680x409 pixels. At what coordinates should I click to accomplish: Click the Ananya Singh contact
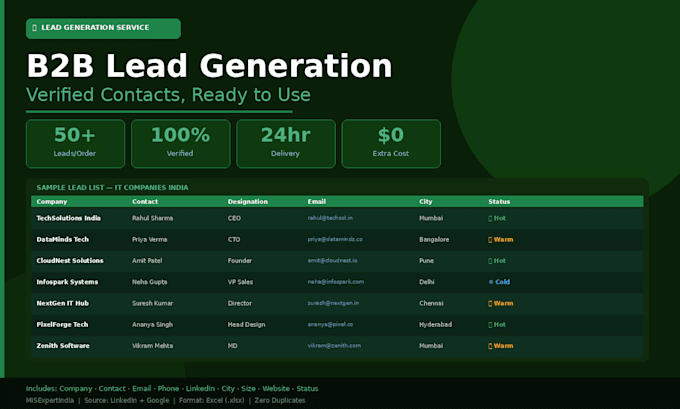[152, 324]
